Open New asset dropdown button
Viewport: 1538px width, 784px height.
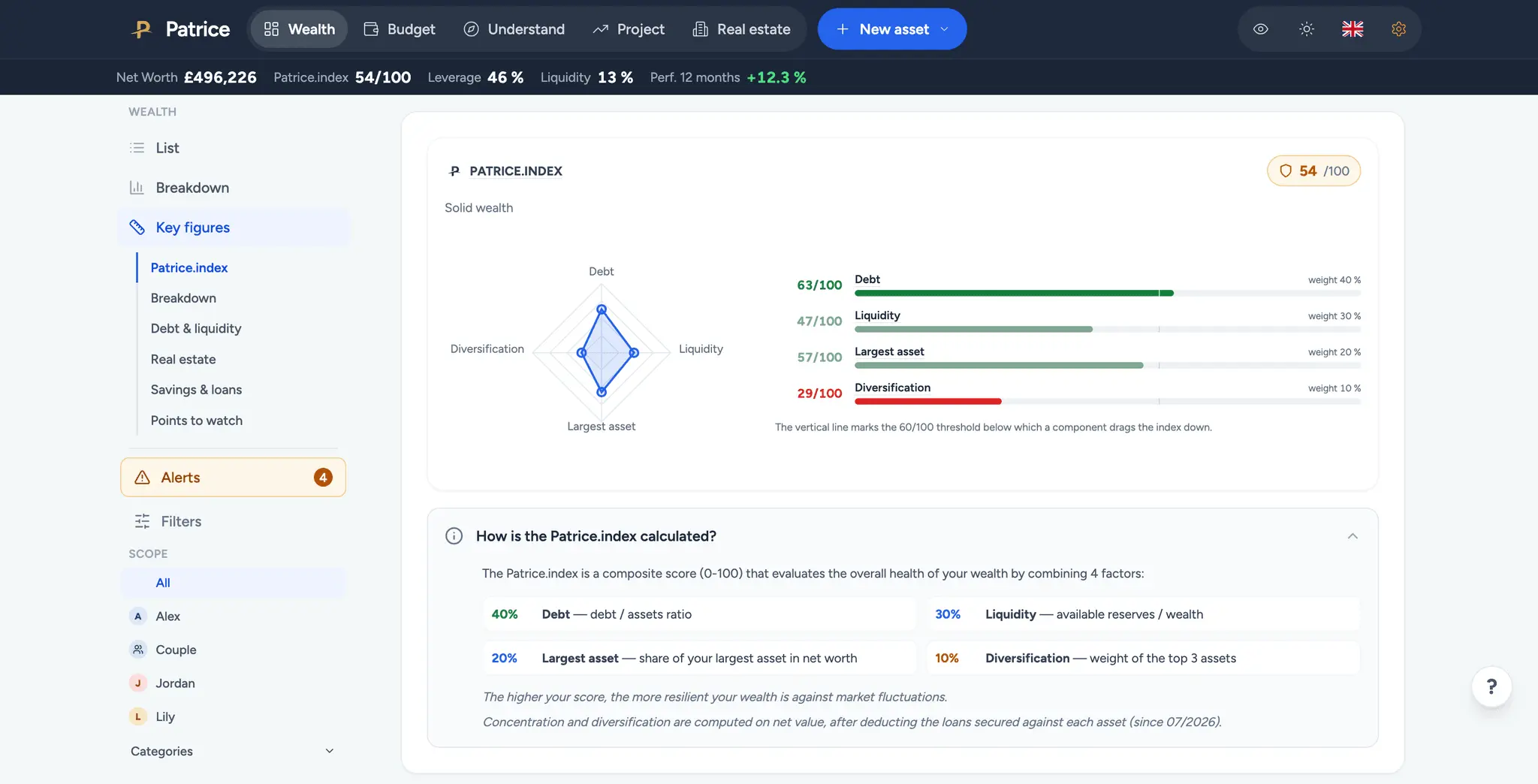point(892,29)
